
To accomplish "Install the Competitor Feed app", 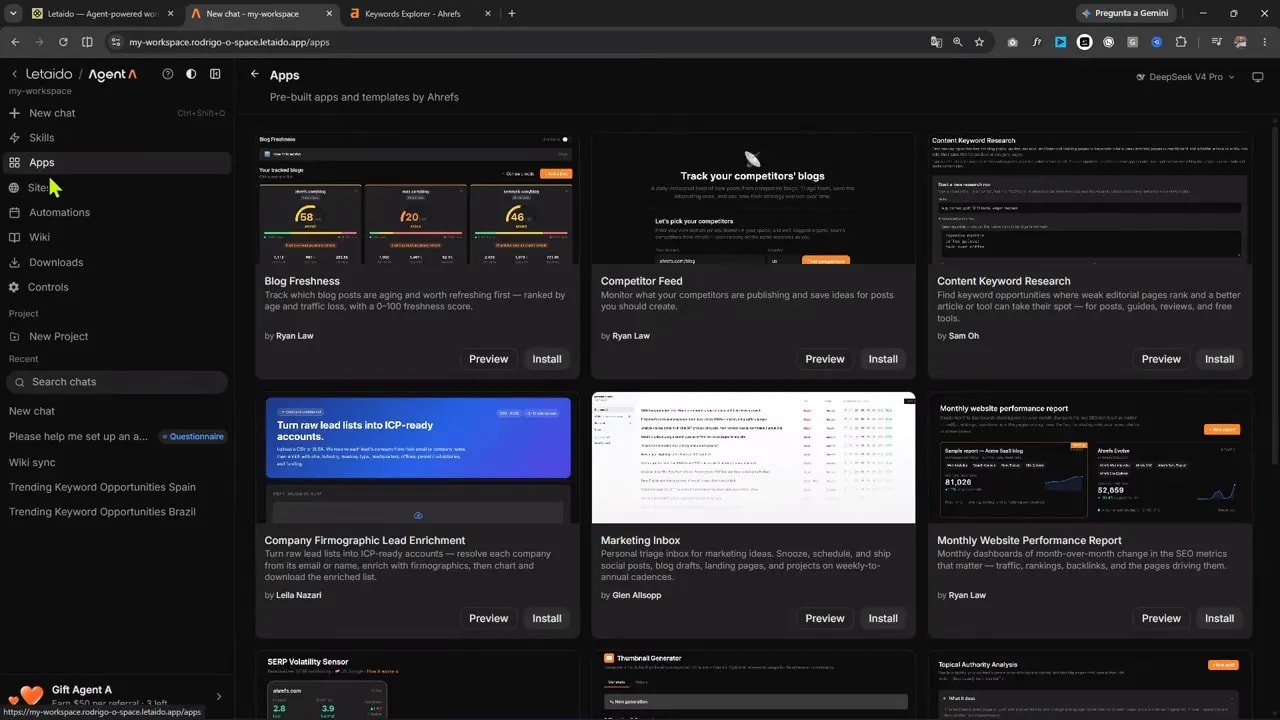I will click(883, 359).
